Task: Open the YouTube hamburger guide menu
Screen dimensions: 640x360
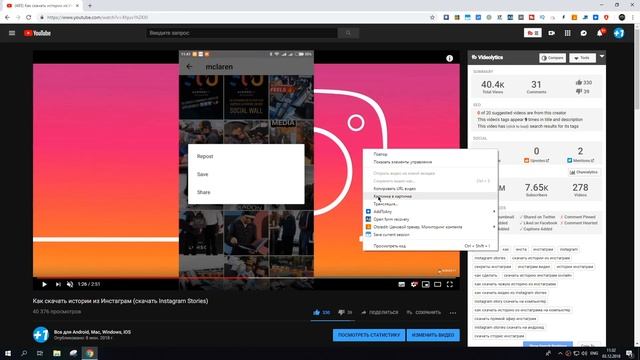Action: (x=12, y=33)
